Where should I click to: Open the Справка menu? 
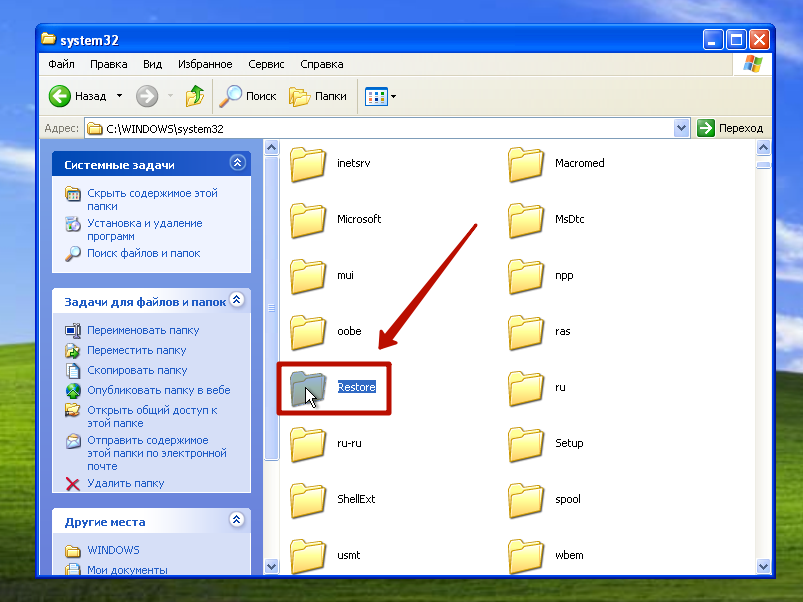point(322,64)
